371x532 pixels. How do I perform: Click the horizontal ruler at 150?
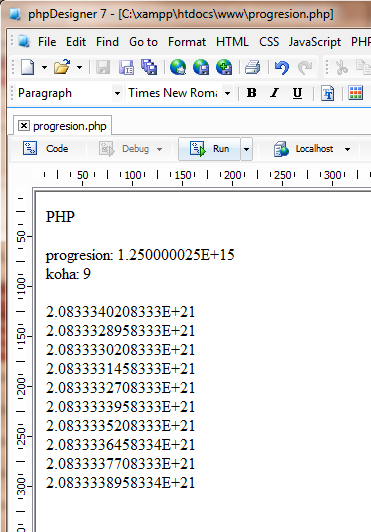[x=183, y=175]
